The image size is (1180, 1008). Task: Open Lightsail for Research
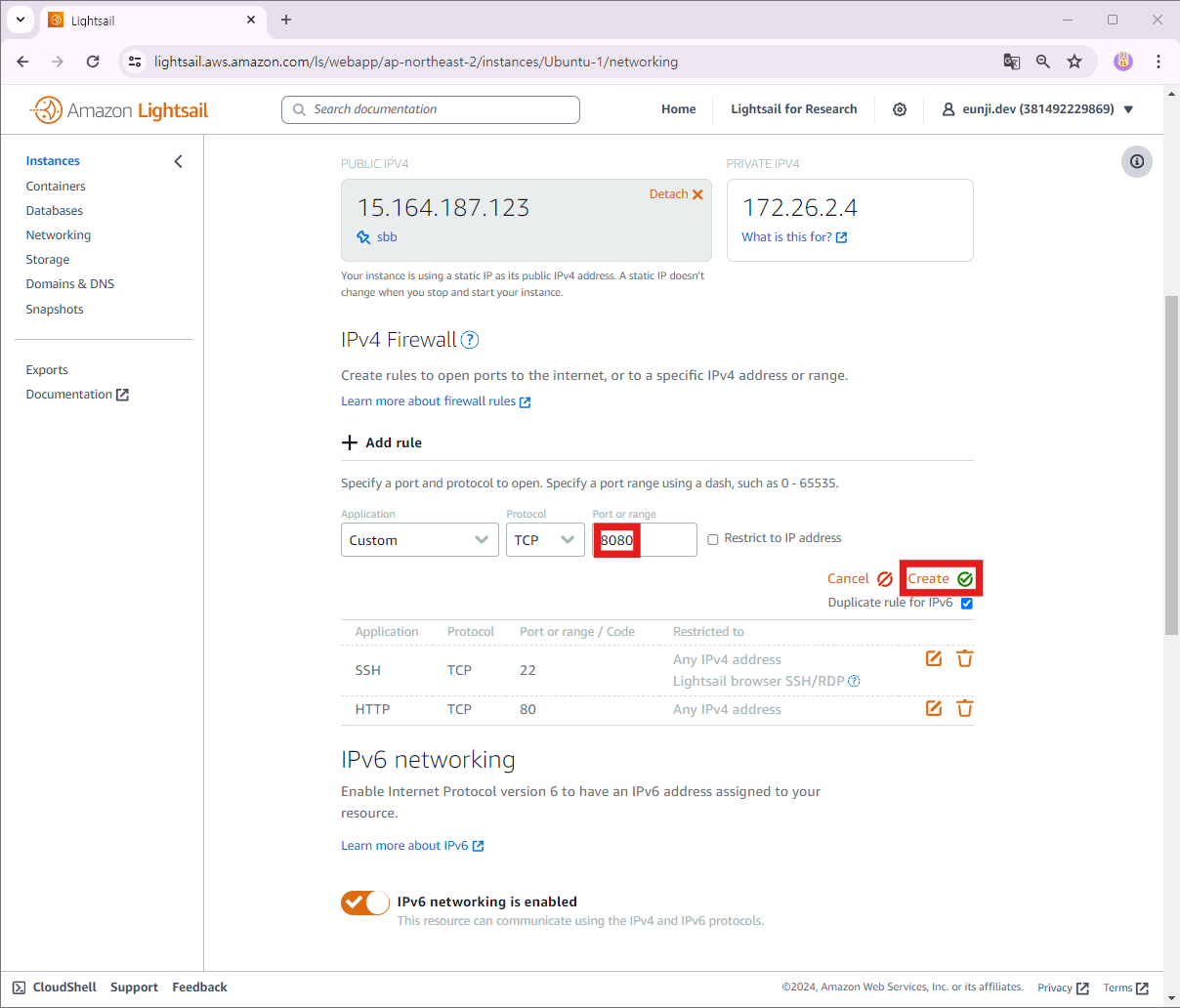(794, 109)
